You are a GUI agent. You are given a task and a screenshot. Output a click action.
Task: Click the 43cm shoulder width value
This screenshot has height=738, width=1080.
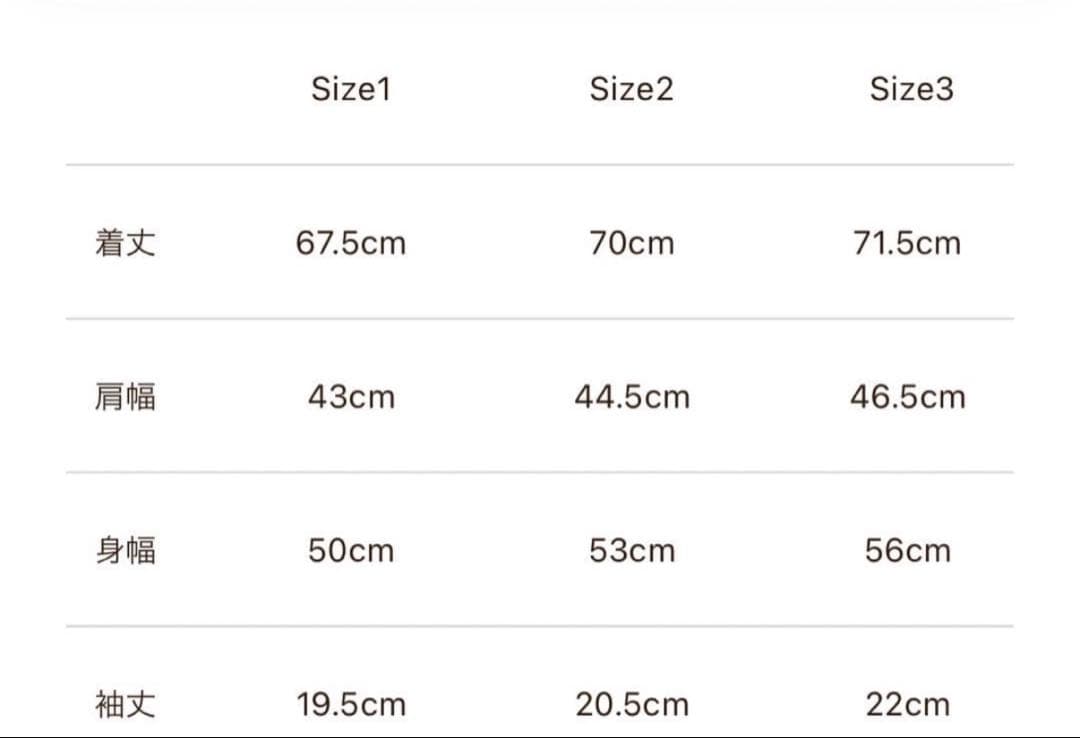pyautogui.click(x=351, y=397)
